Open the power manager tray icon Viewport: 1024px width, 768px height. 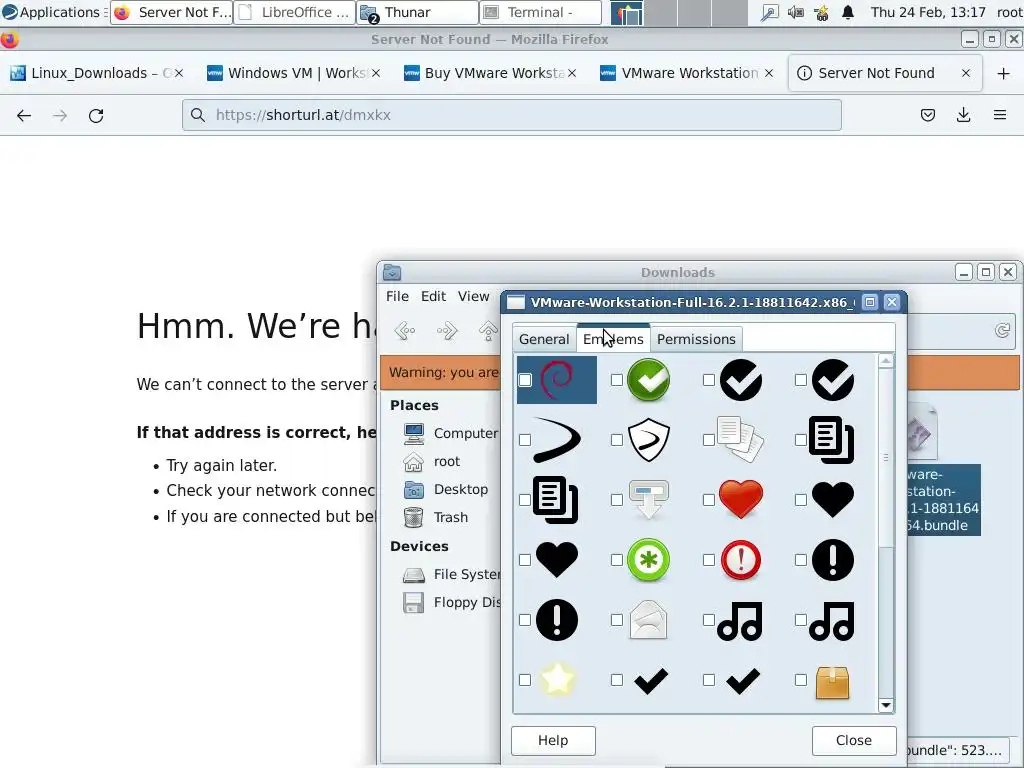coord(822,12)
